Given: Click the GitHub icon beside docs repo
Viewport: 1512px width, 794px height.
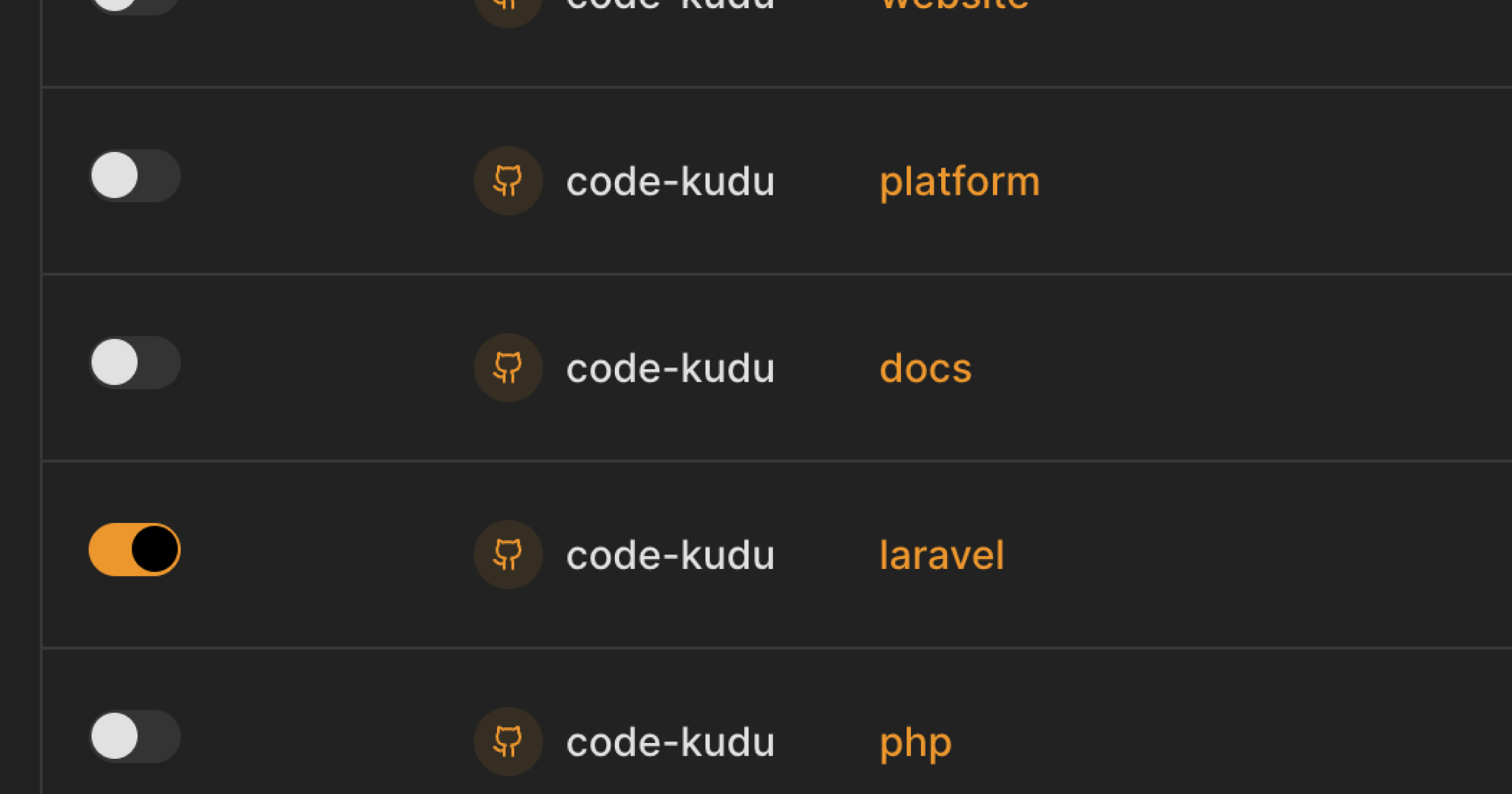Looking at the screenshot, I should (x=508, y=367).
